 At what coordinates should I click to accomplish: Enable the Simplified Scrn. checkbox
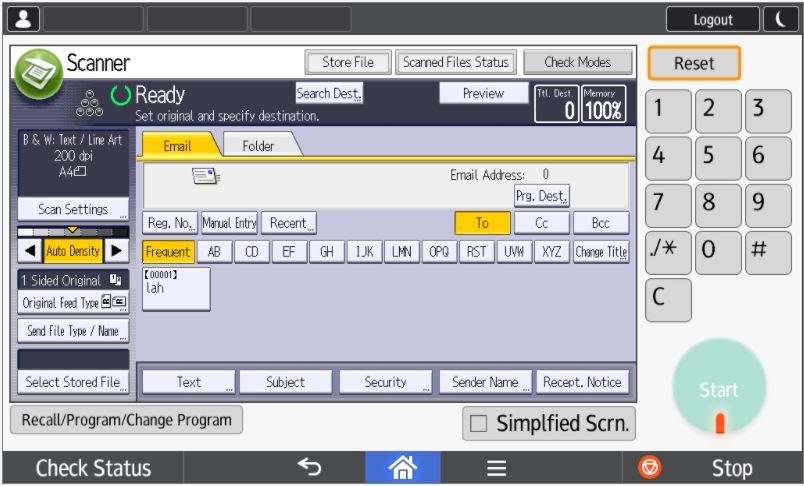coord(479,423)
